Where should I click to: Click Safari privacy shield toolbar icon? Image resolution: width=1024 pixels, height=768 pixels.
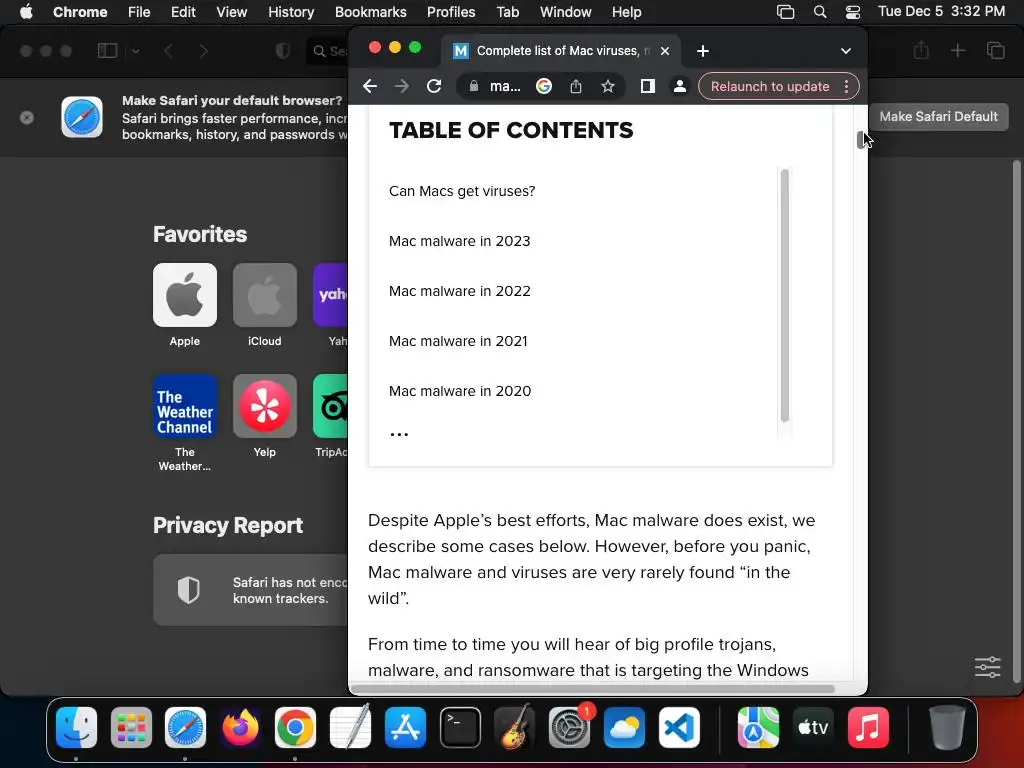[x=282, y=51]
